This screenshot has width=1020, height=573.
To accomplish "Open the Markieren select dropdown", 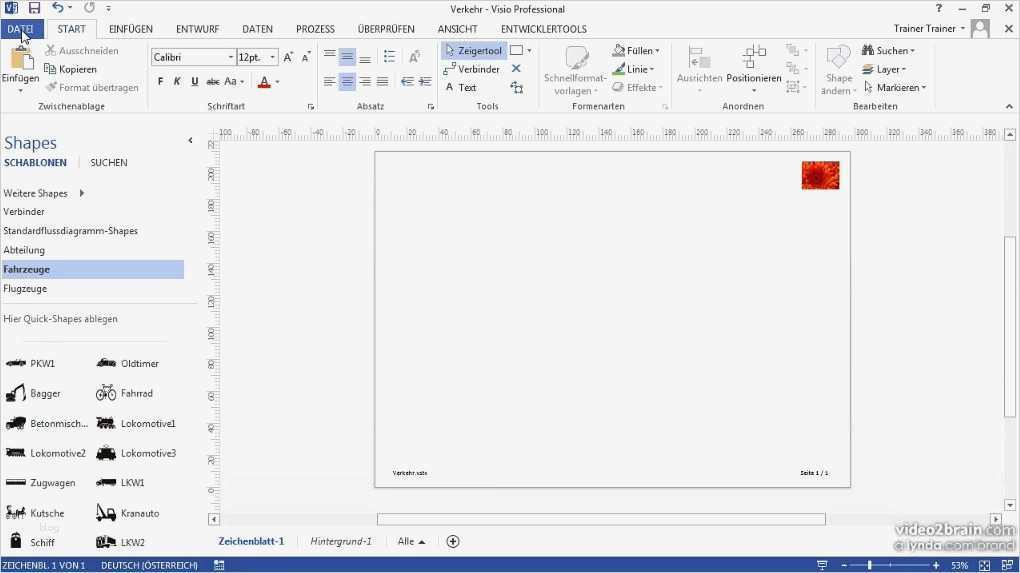I will [894, 87].
